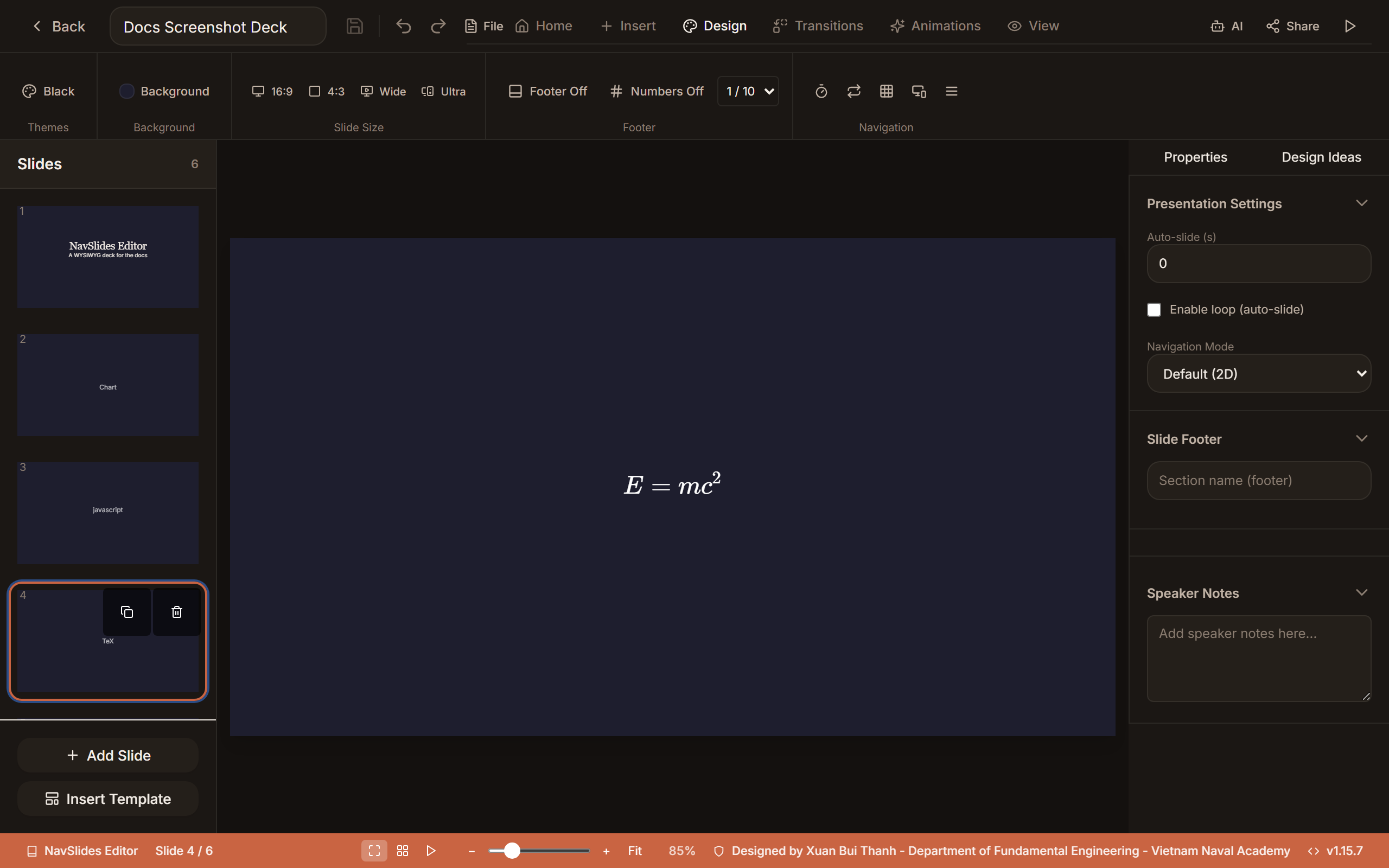Screen dimensions: 1389x868
Task: Open the Navigation Mode Default (2D) dropdown
Action: tap(1259, 374)
